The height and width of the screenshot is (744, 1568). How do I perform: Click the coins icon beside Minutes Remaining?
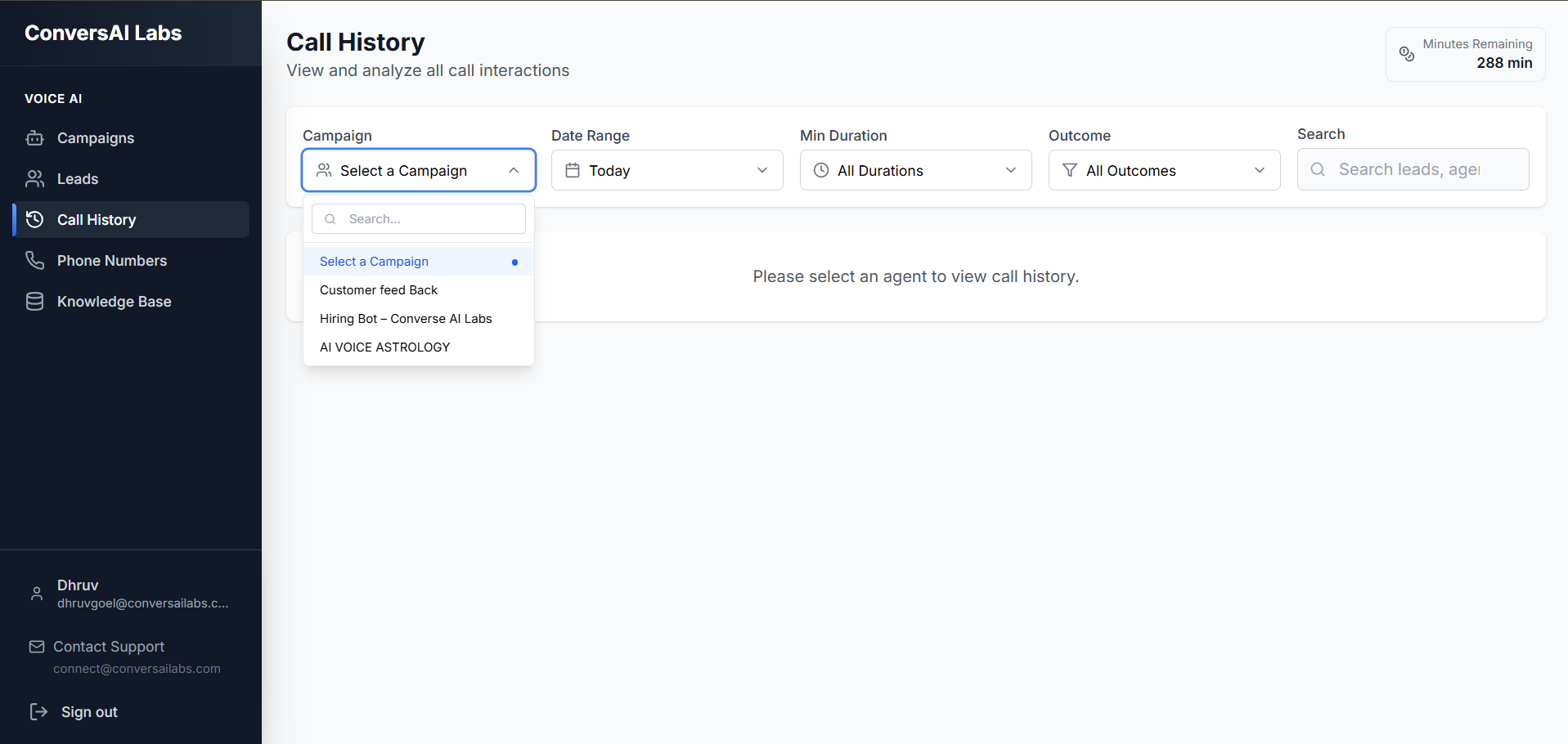1406,54
